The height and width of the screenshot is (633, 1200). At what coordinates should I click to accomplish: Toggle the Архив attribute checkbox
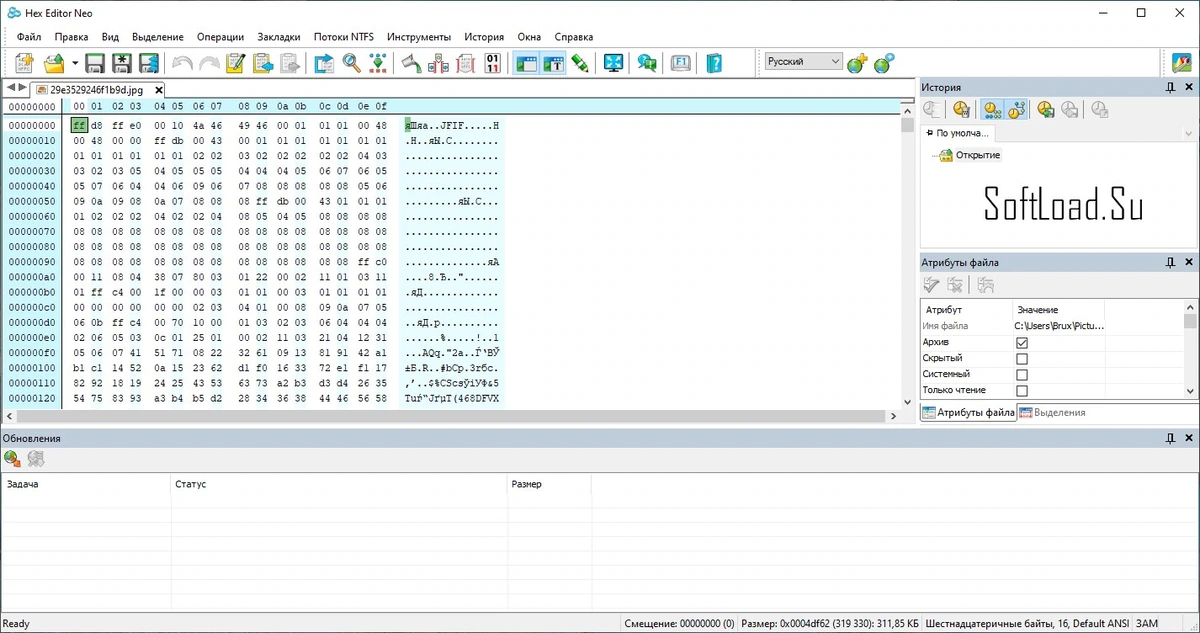tap(1022, 342)
